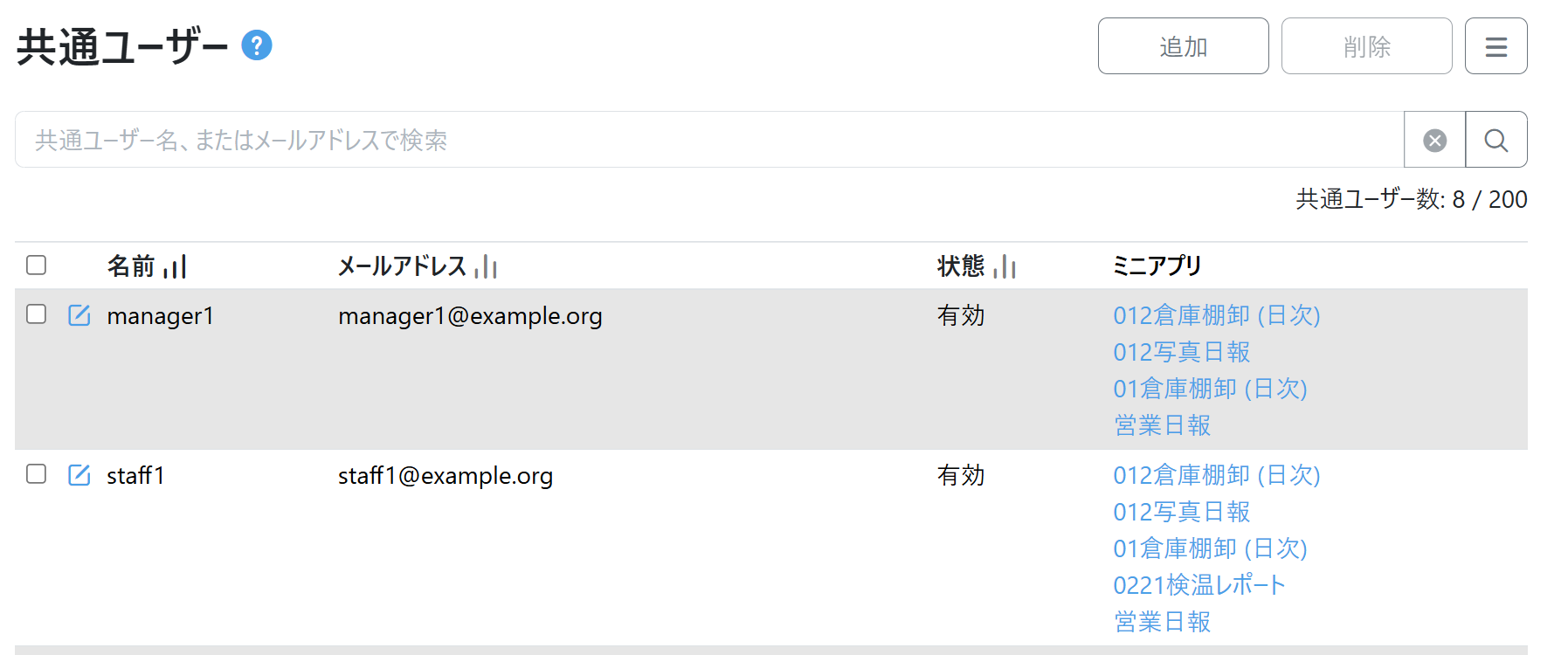Select the manager1 row checkbox
1568x655 pixels.
pyautogui.click(x=37, y=314)
